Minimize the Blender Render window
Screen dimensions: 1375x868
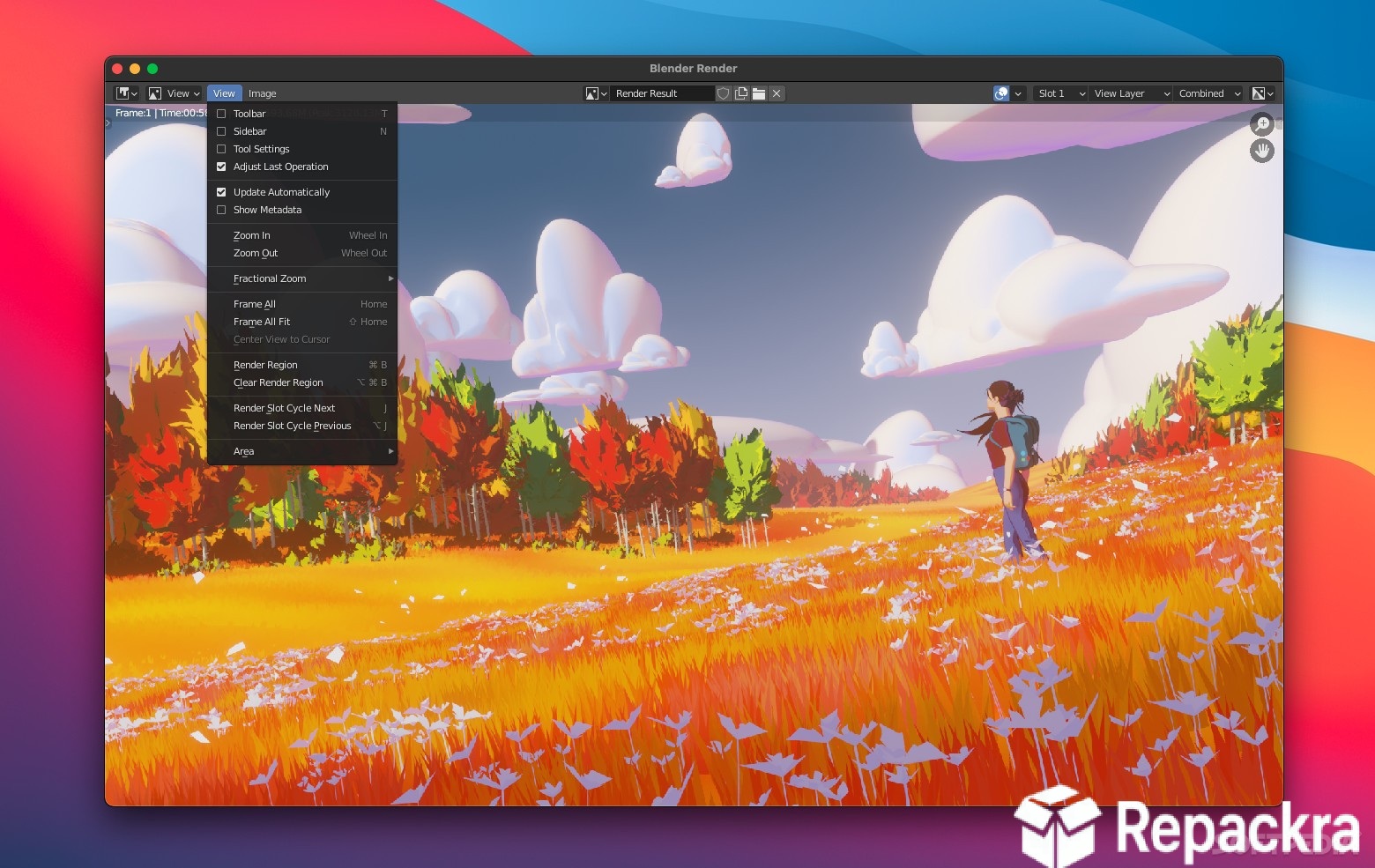pos(135,69)
